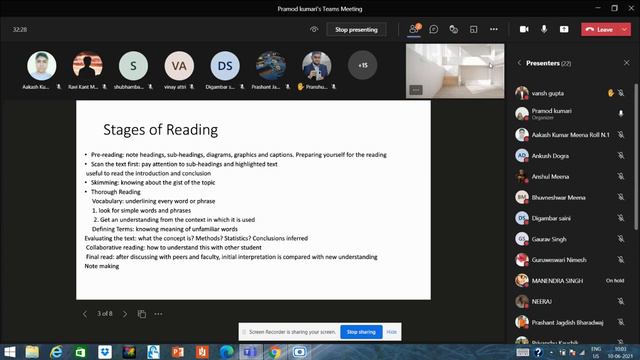Screen dimensions: 640x360
Task: Switch to Microsoft Teams on the taskbar
Action: [x=251, y=352]
